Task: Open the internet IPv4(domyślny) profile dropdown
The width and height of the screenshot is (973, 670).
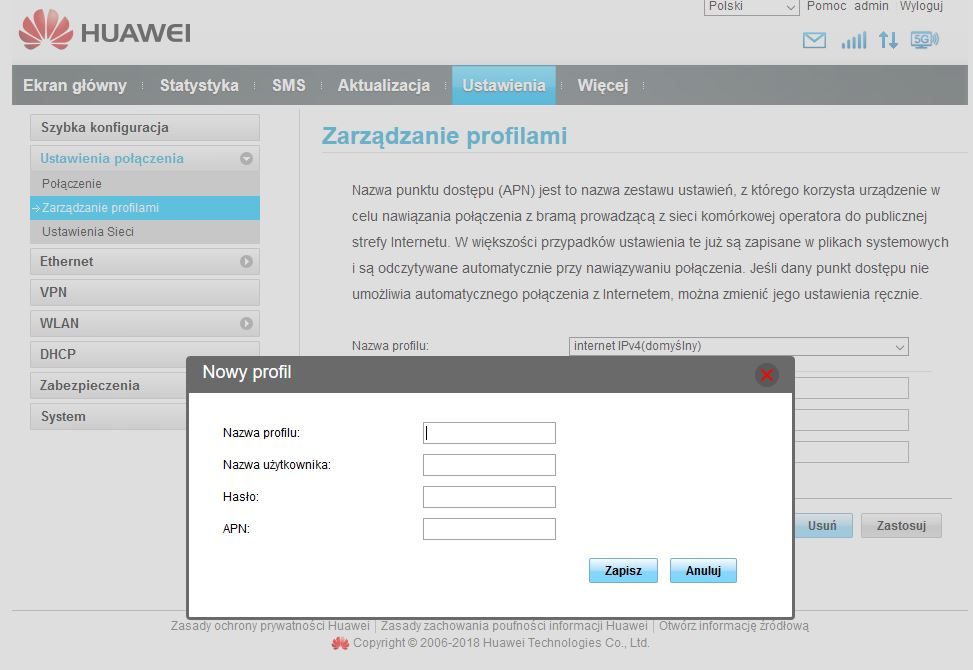Action: point(738,346)
